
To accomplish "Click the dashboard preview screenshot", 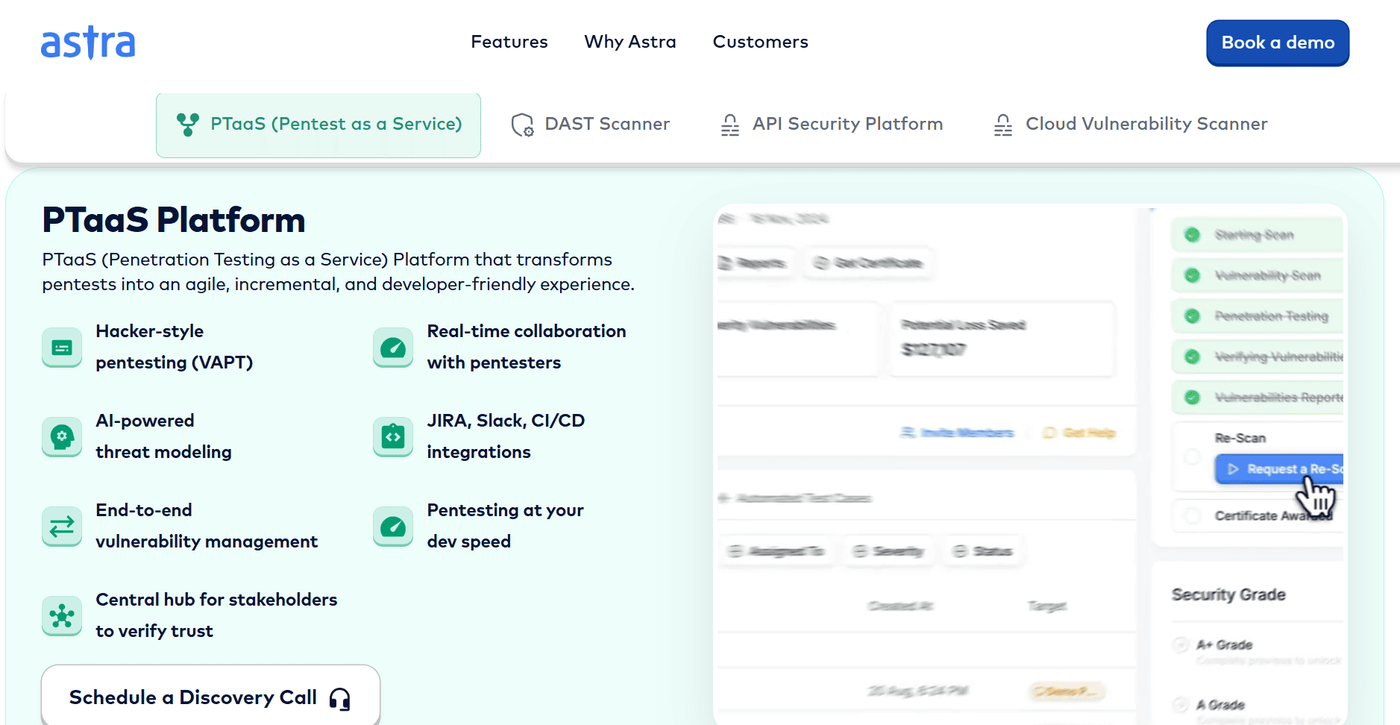I will pos(1031,464).
